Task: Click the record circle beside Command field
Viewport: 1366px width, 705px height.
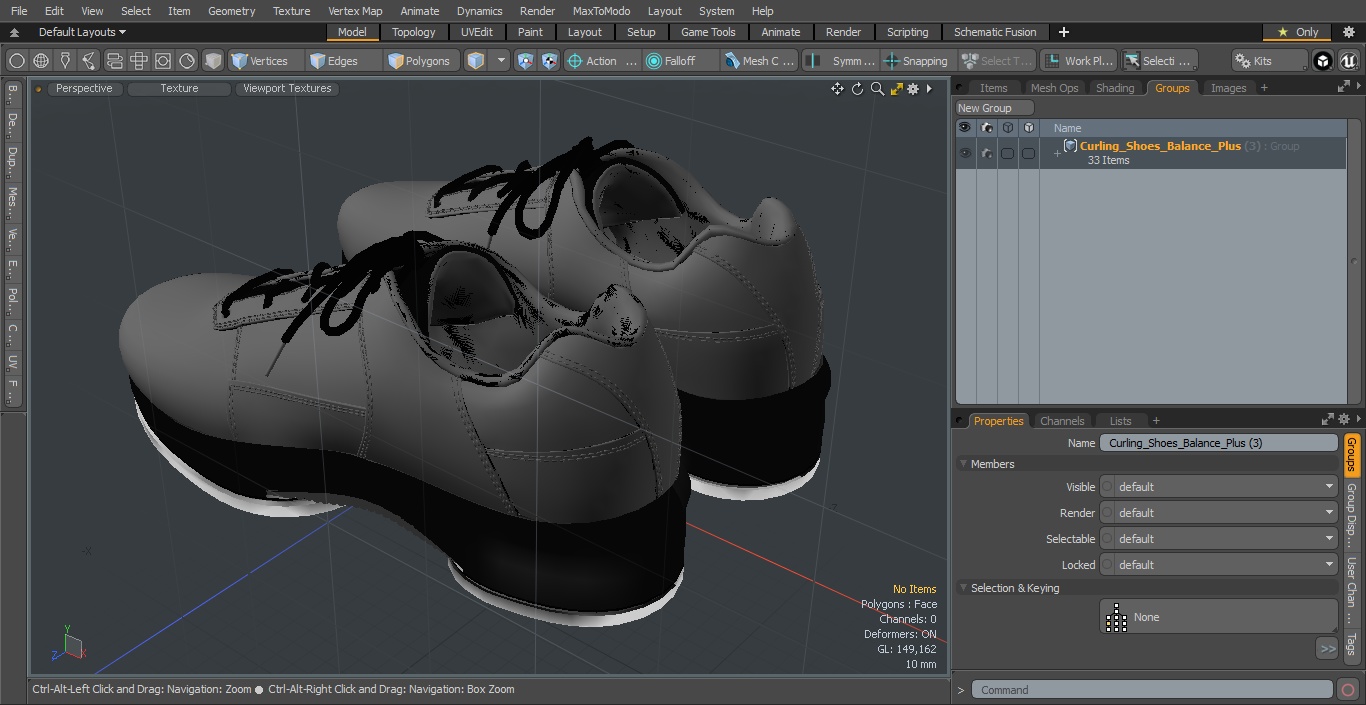Action: tap(1349, 689)
